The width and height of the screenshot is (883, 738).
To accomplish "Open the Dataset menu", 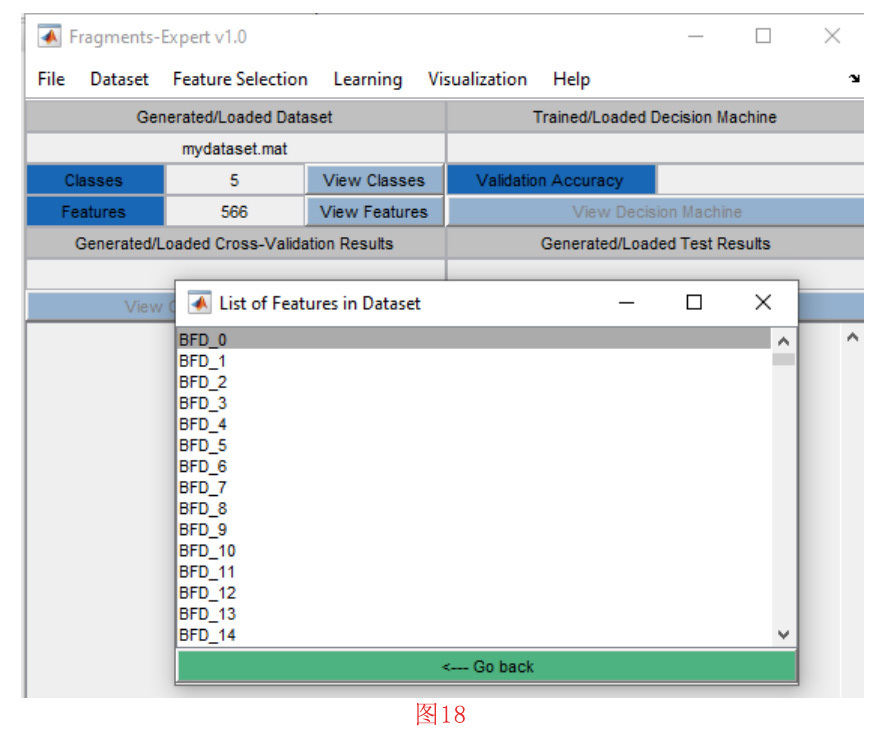I will [x=119, y=79].
